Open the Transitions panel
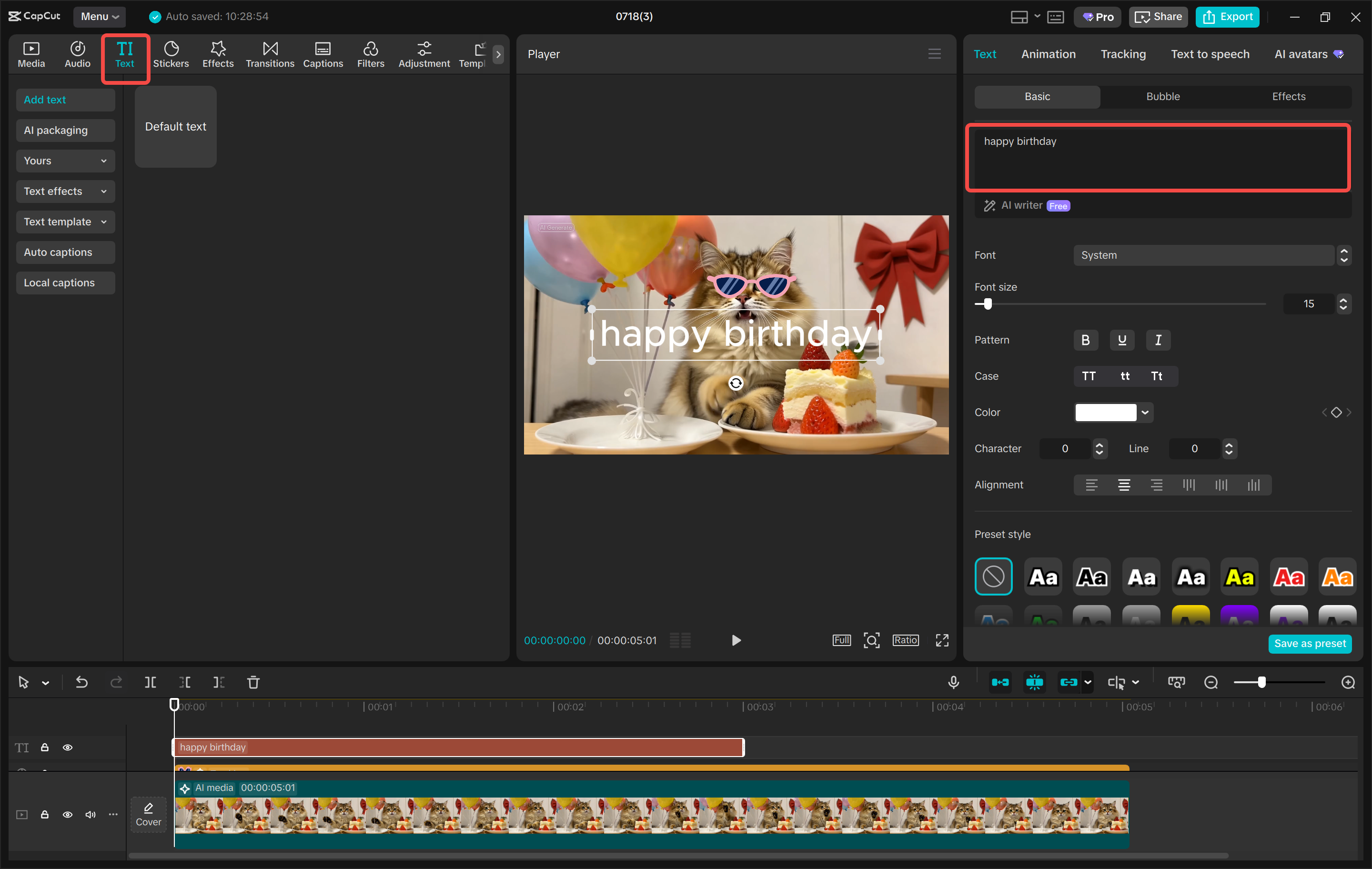 [270, 54]
